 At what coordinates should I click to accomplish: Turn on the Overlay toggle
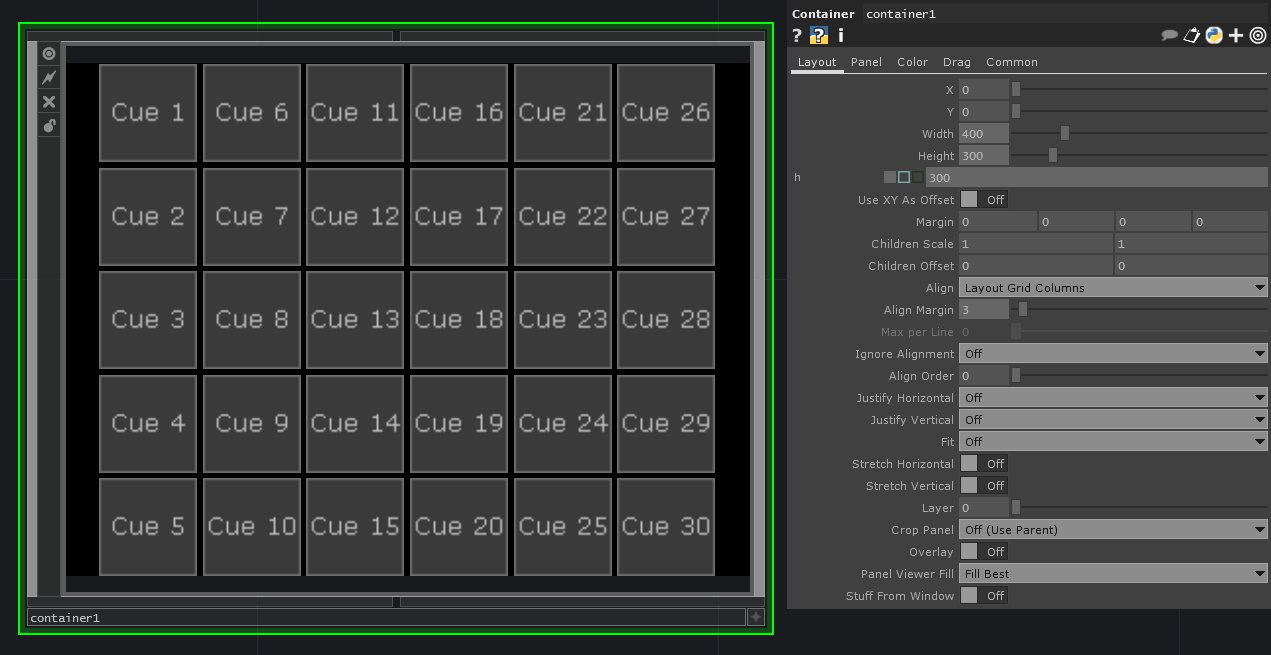tap(970, 552)
